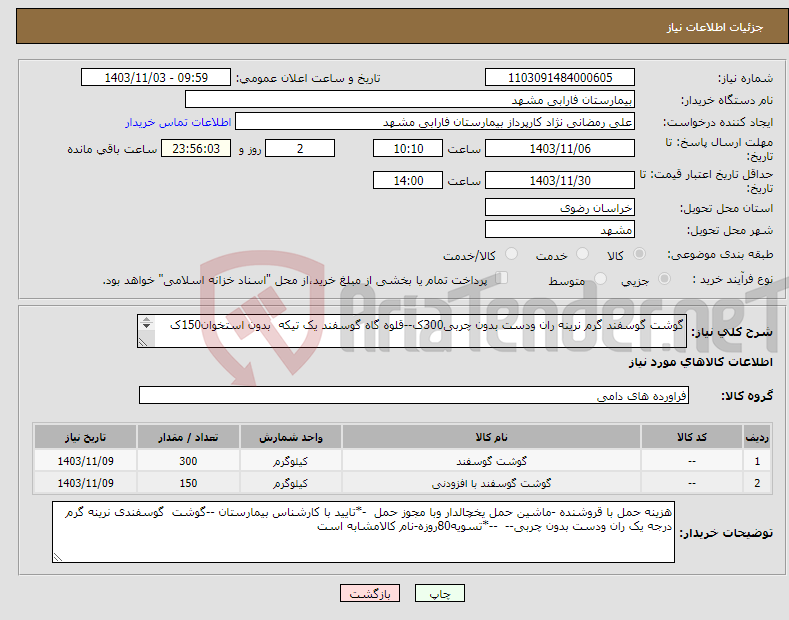Viewport: 789px width, 620px height.
Task: Click price validity date 1403/11/30
Action: click(560, 180)
